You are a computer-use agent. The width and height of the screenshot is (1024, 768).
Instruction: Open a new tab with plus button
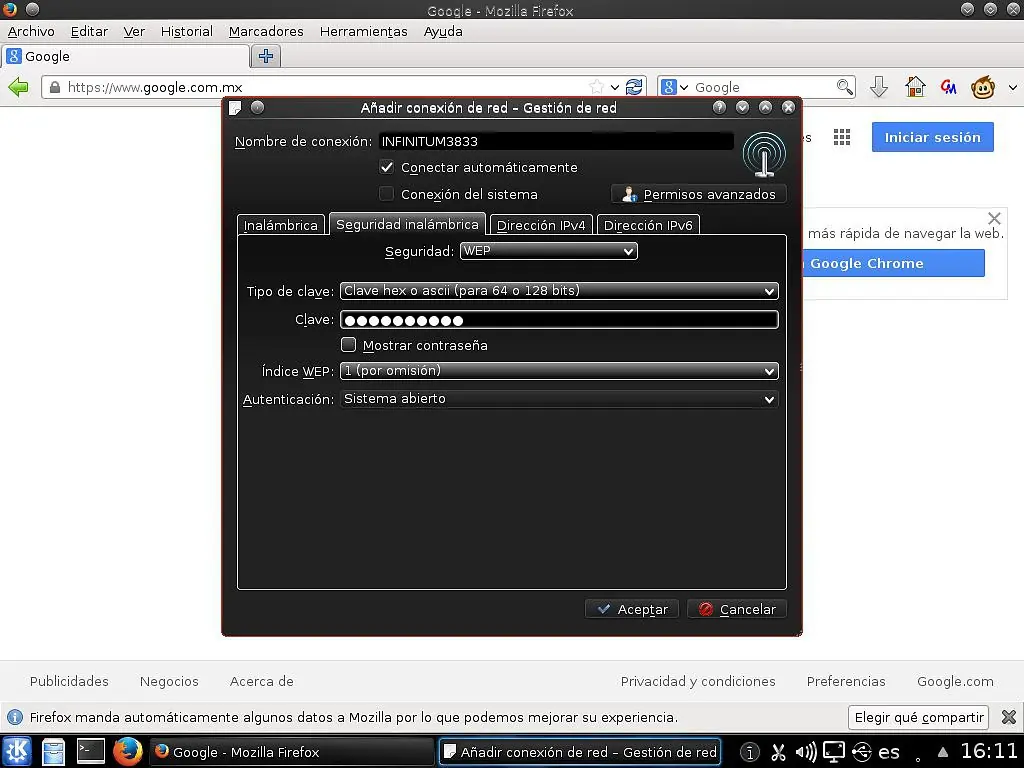point(266,56)
